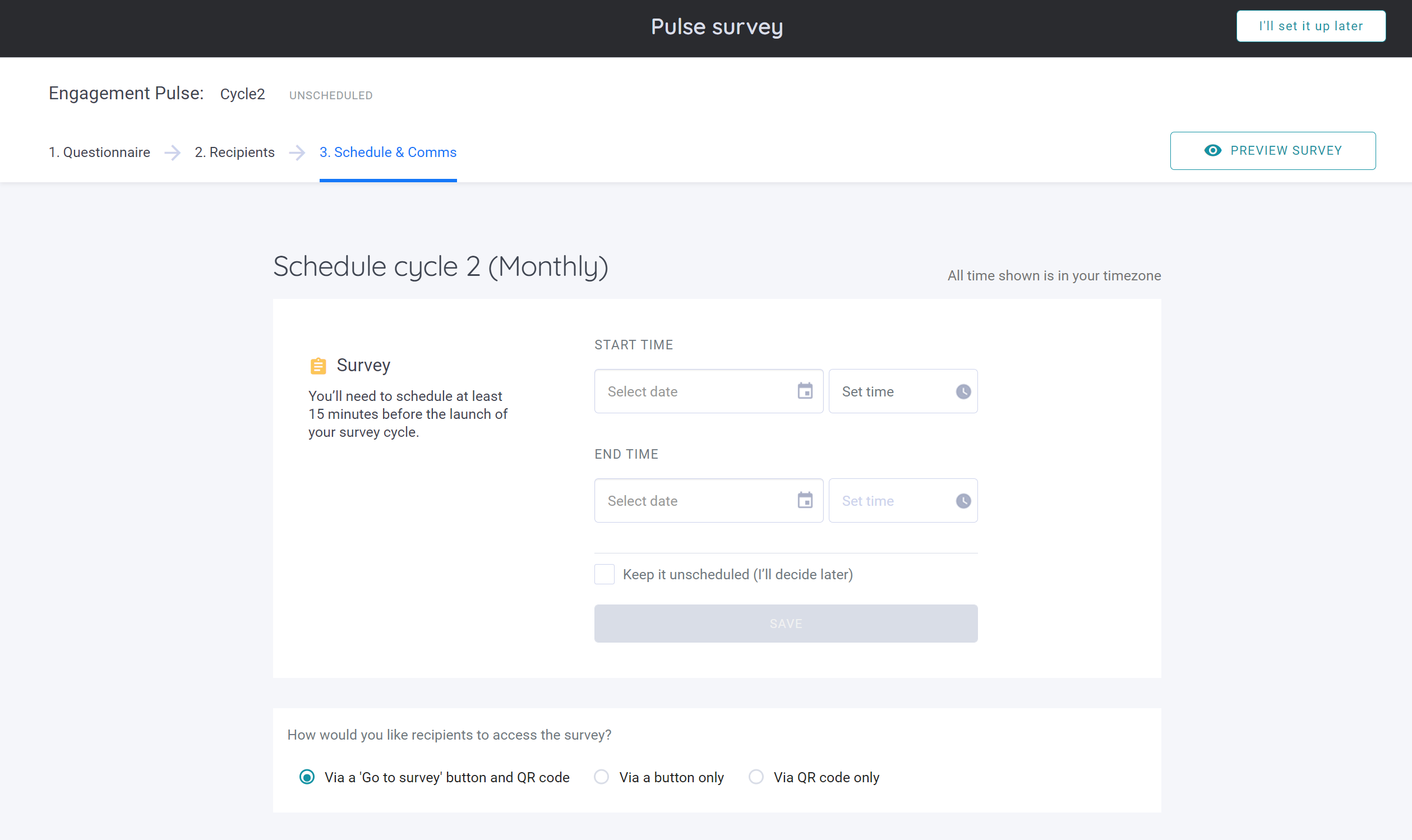Select 'Via QR code only' radio option

pos(757,777)
